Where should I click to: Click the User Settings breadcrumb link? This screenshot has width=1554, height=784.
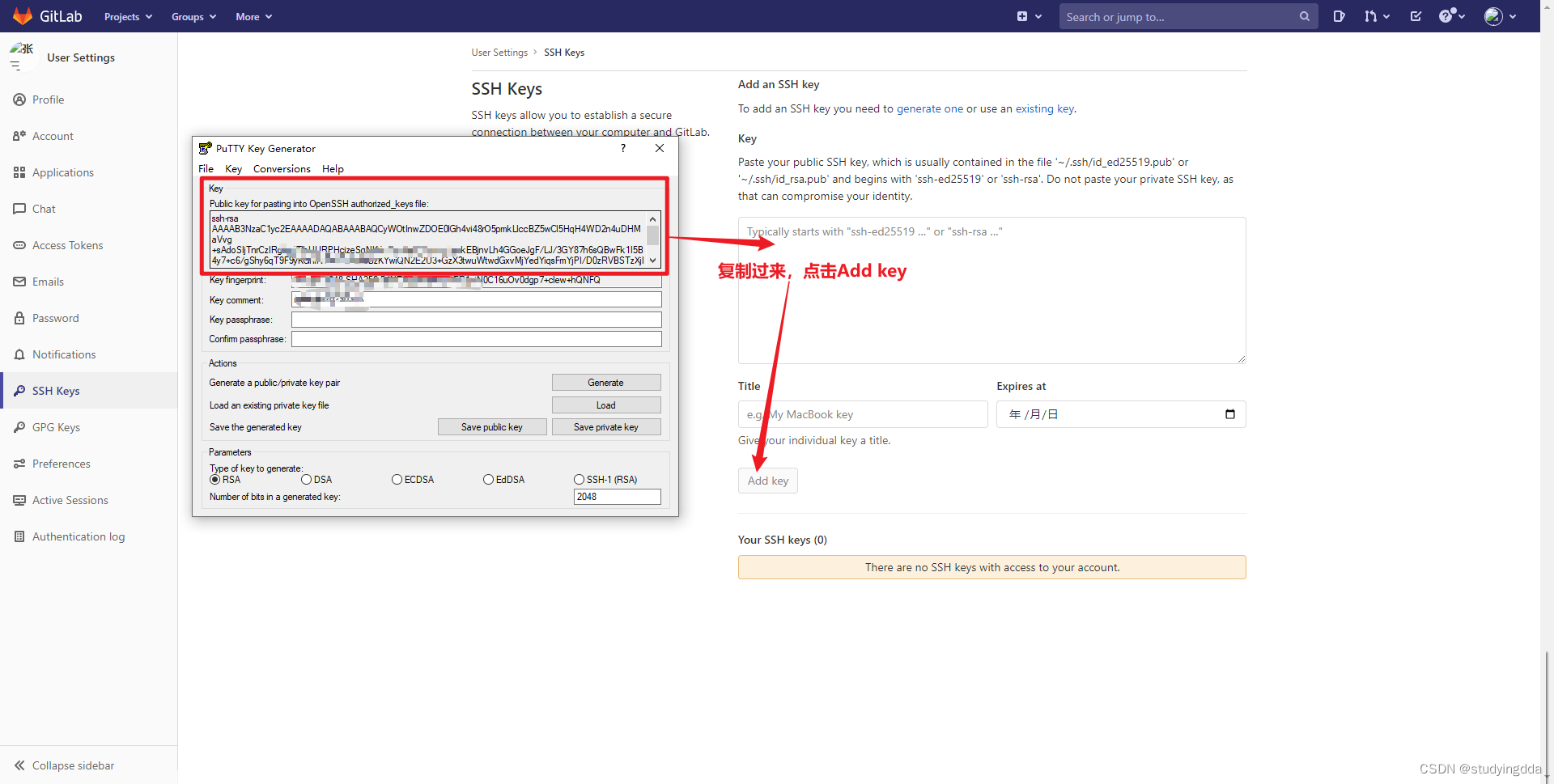point(499,53)
